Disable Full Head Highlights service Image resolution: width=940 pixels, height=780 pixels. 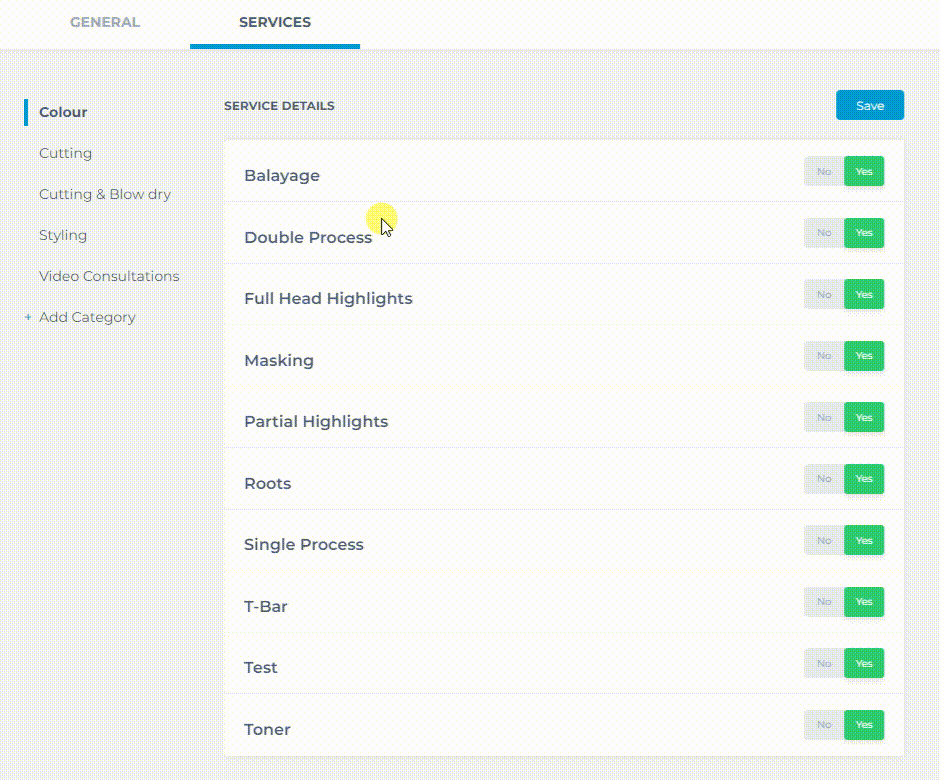(824, 294)
